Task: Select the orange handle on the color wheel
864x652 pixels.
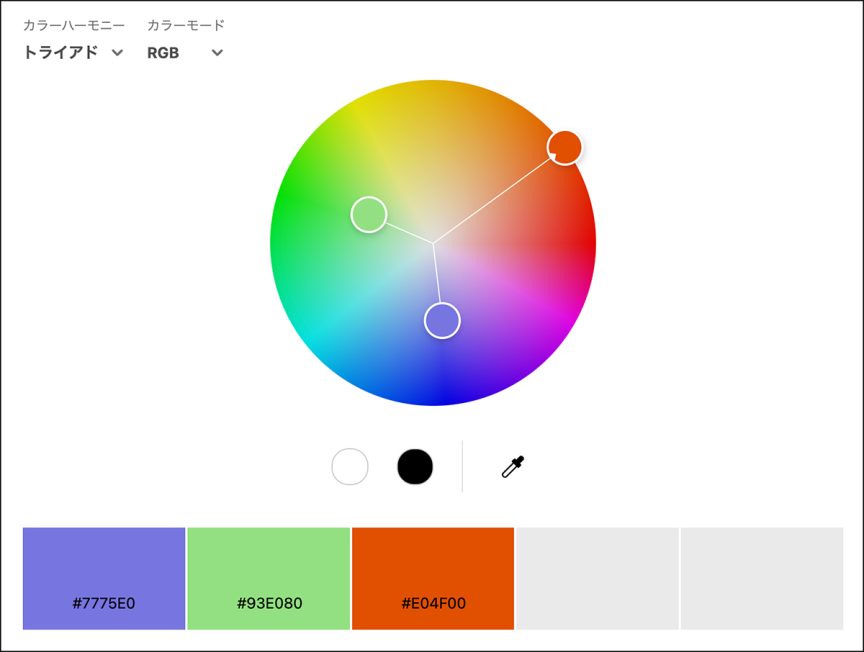Action: (x=565, y=147)
